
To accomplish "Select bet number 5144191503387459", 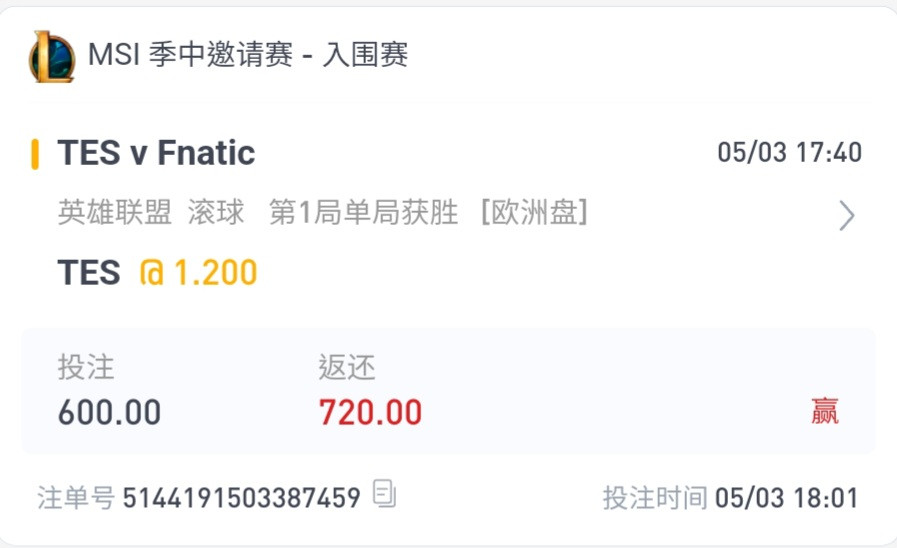I will pos(241,498).
